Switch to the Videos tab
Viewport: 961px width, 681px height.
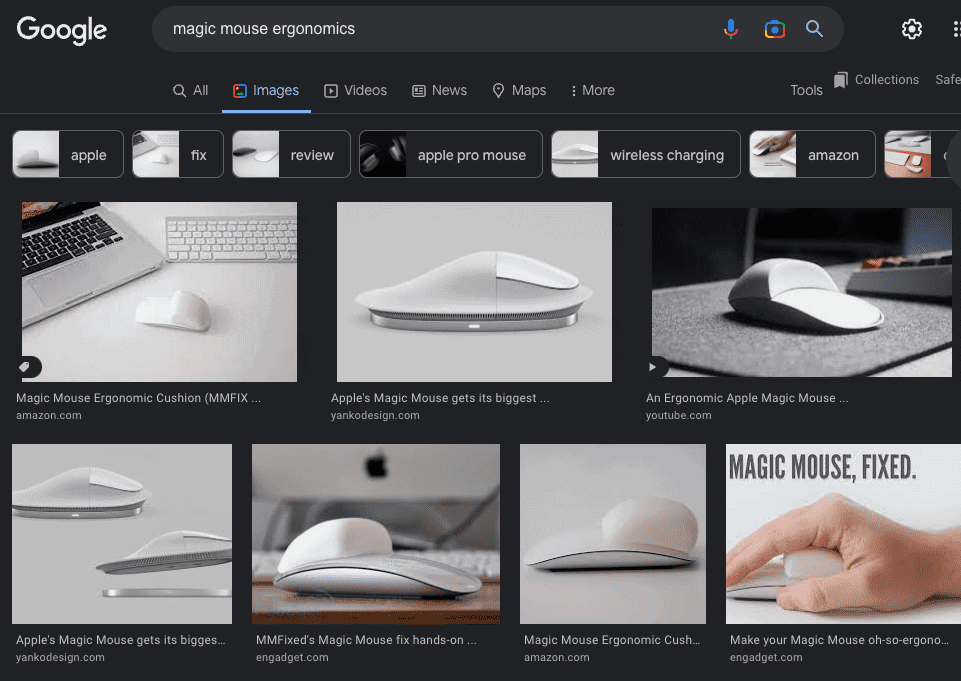(355, 91)
